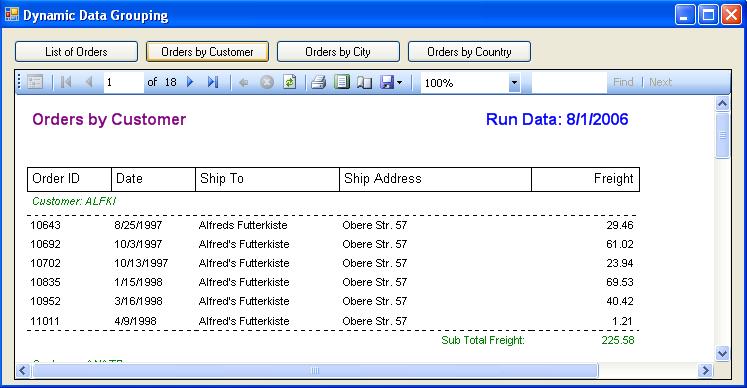
Task: Open export format dropdown arrow
Action: tap(400, 82)
